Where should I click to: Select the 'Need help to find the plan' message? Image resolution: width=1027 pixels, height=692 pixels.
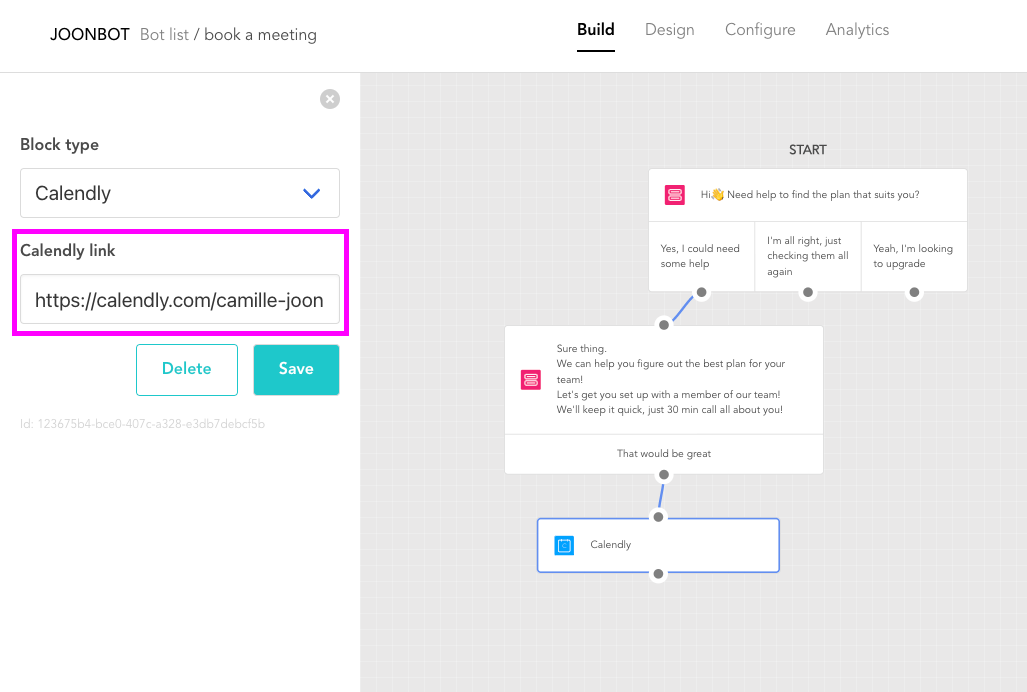(x=810, y=194)
